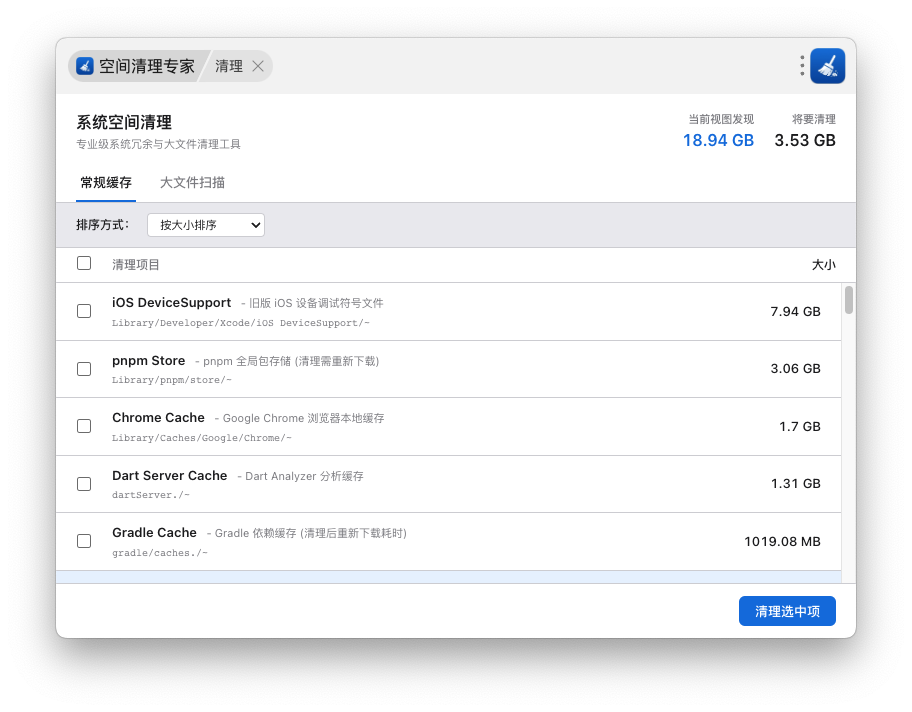
Task: Check the iOS DeviceSupport checkbox
Action: tap(84, 311)
